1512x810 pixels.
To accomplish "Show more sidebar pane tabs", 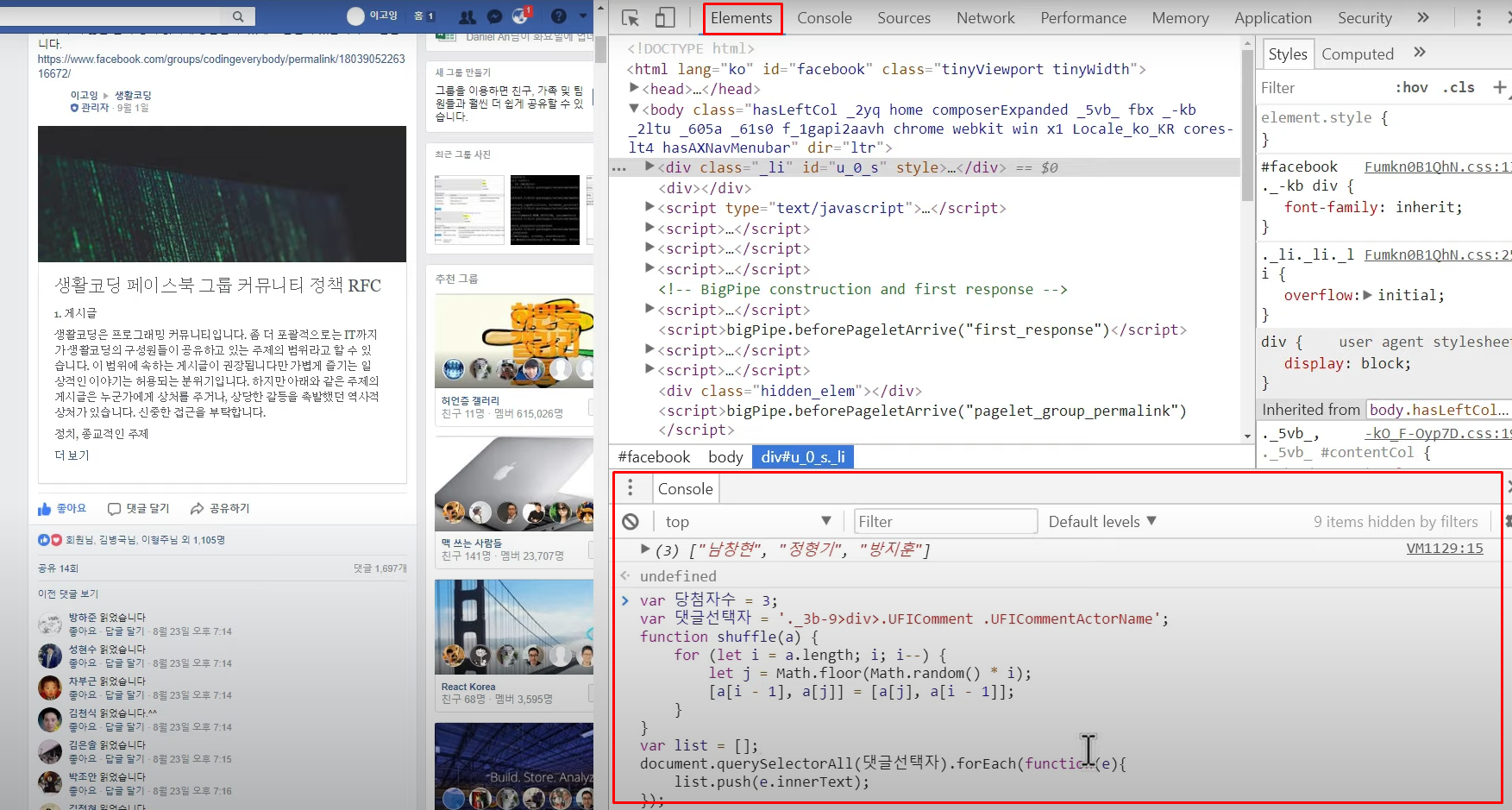I will coord(1420,53).
